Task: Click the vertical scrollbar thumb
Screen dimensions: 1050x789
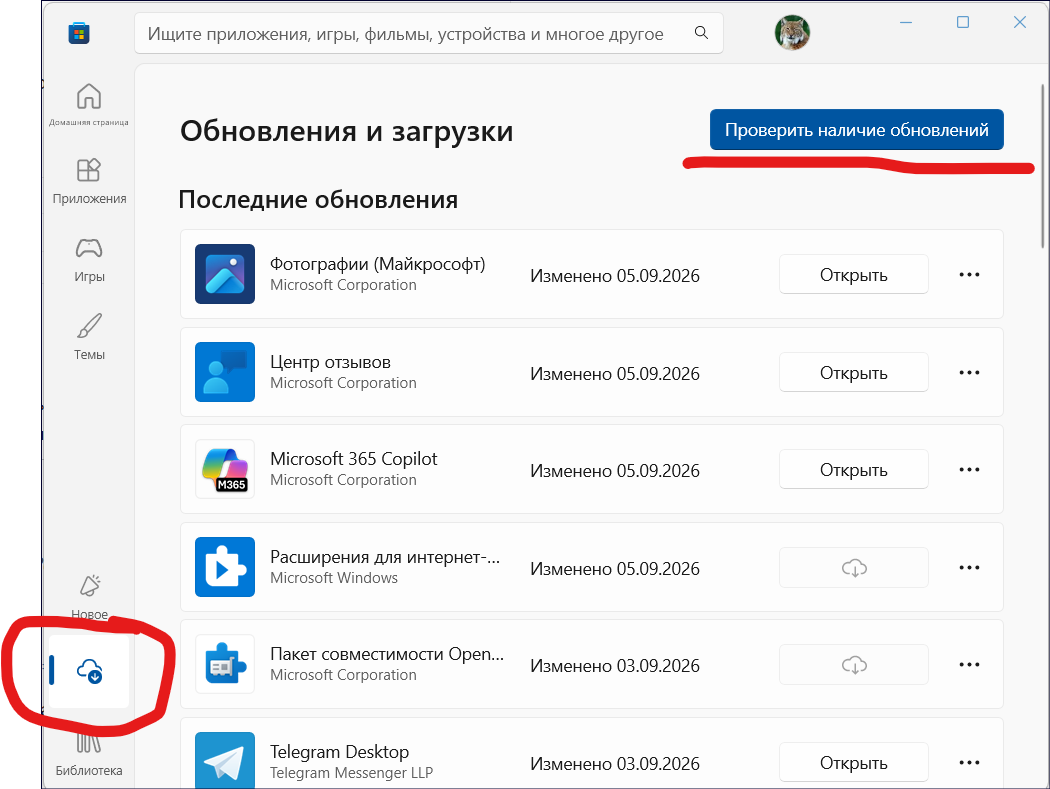Action: point(1043,166)
